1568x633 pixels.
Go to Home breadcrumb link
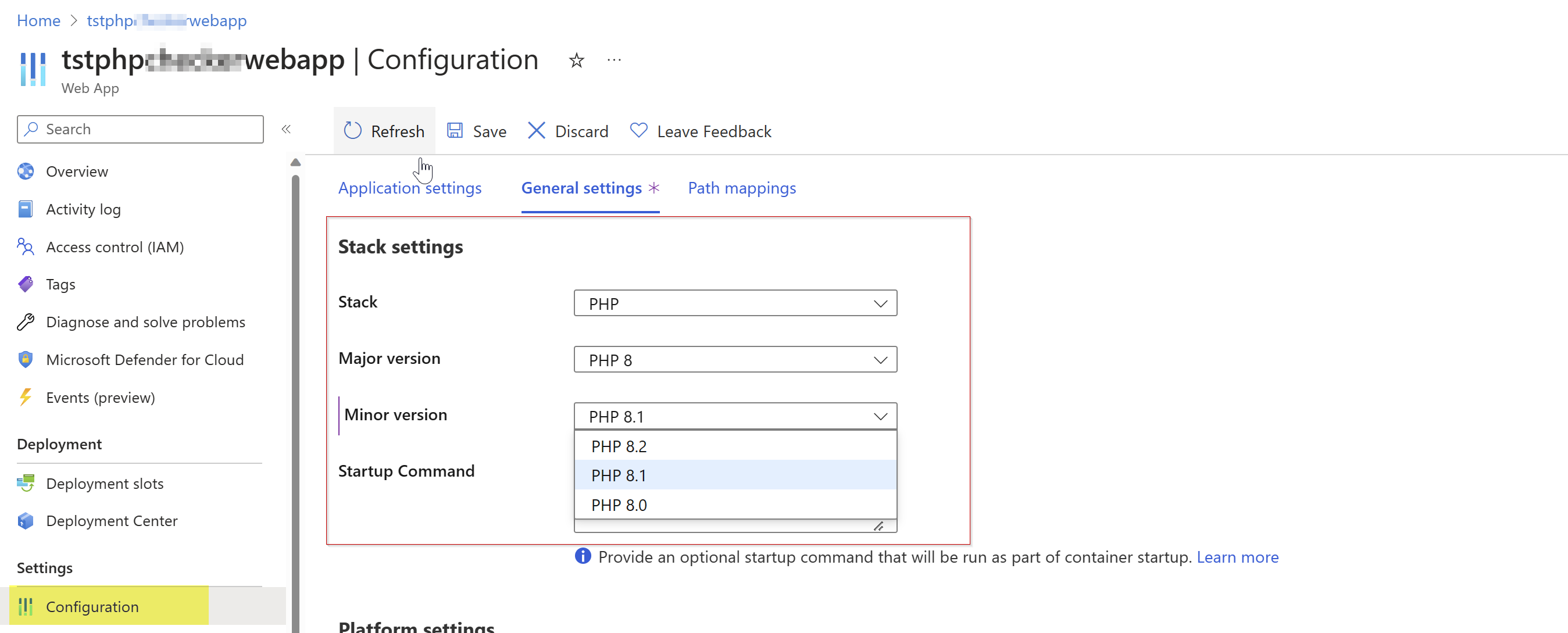point(38,21)
